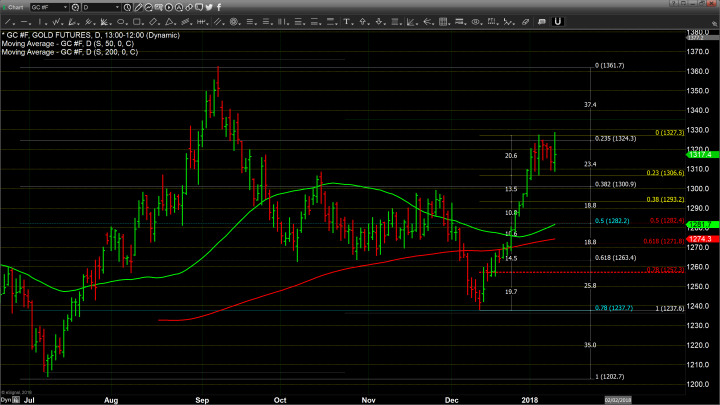This screenshot has height=405, width=720.
Task: Select the angle measure tool icon
Action: [411, 22]
